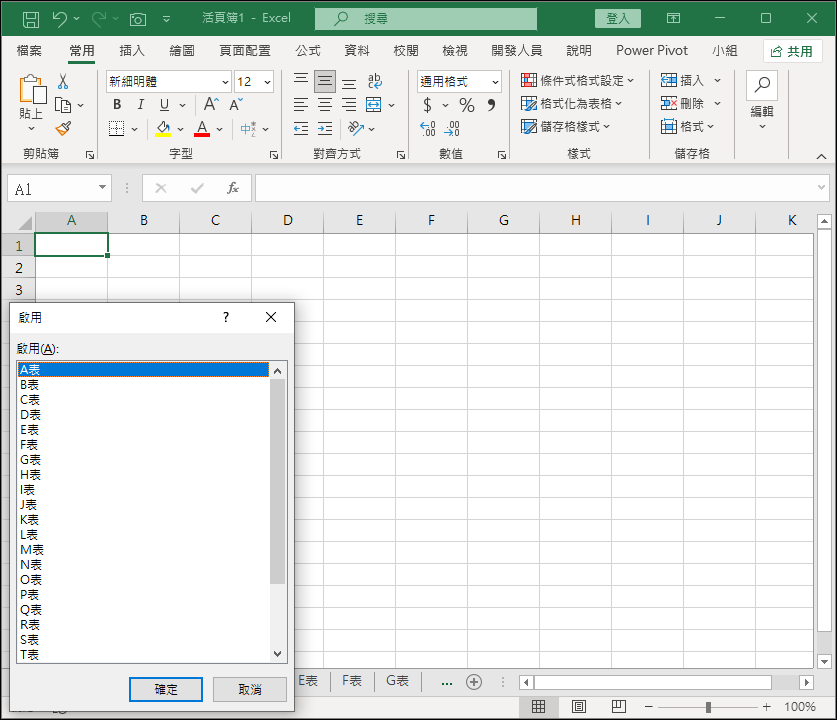
Task: Open the 資料 ribbon tab
Action: (357, 51)
